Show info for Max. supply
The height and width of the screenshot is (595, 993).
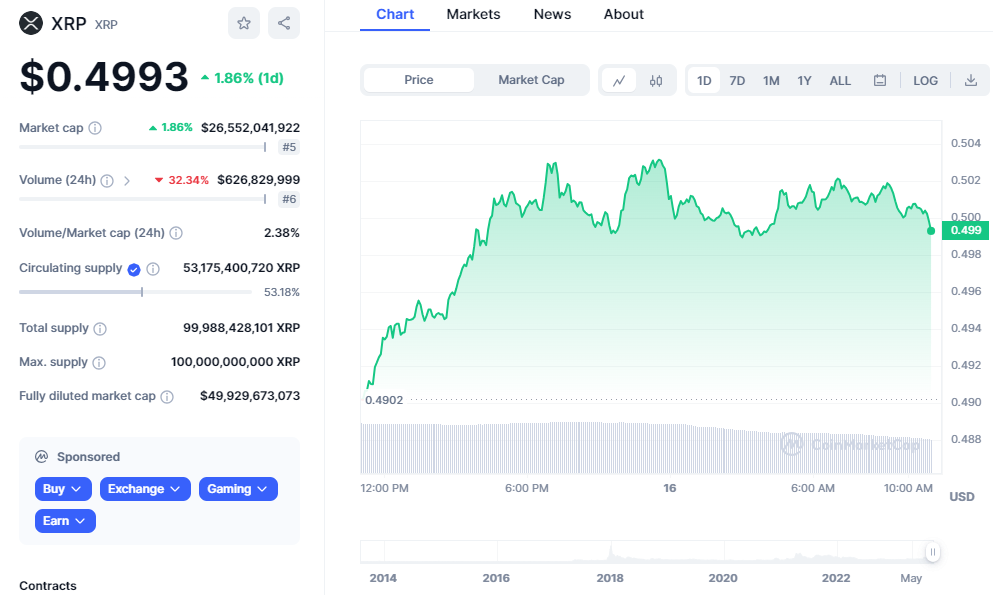click(99, 363)
